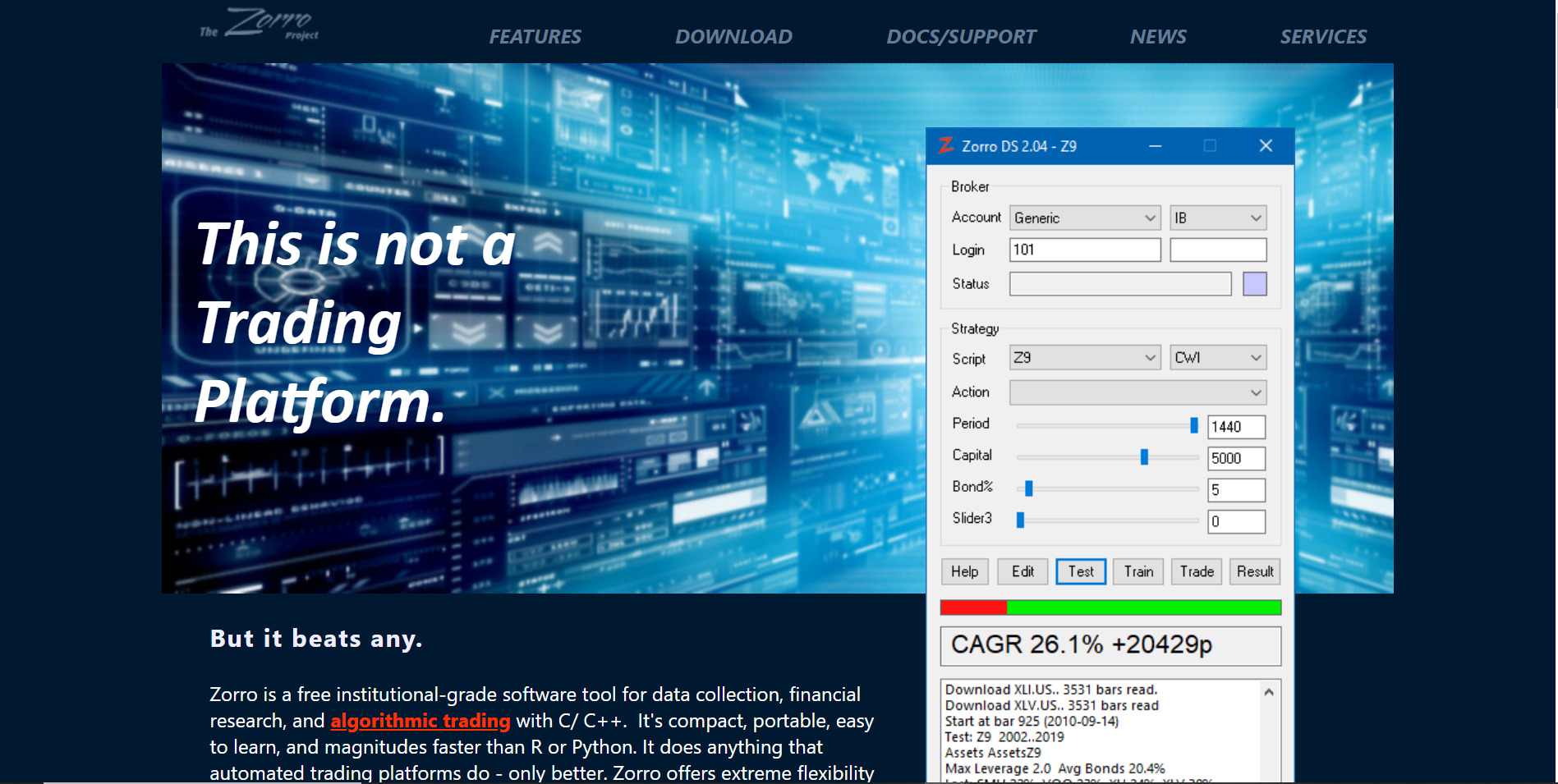Image resolution: width=1558 pixels, height=784 pixels.
Task: Click the log line 'Start at bar 925 (2010-09-14)'
Action: pyautogui.click(x=1032, y=722)
